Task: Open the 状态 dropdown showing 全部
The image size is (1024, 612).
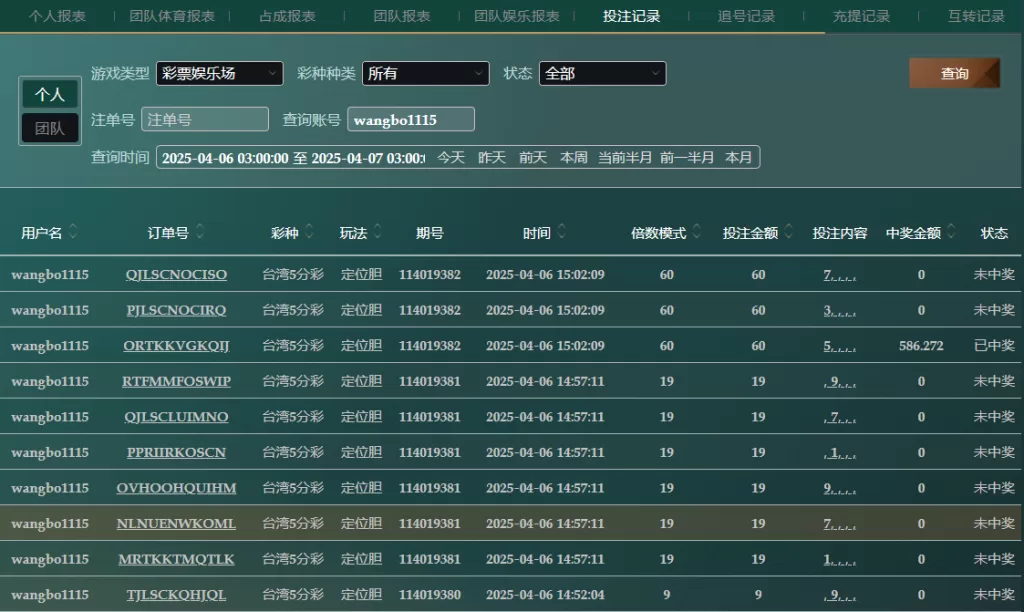Action: pyautogui.click(x=602, y=73)
